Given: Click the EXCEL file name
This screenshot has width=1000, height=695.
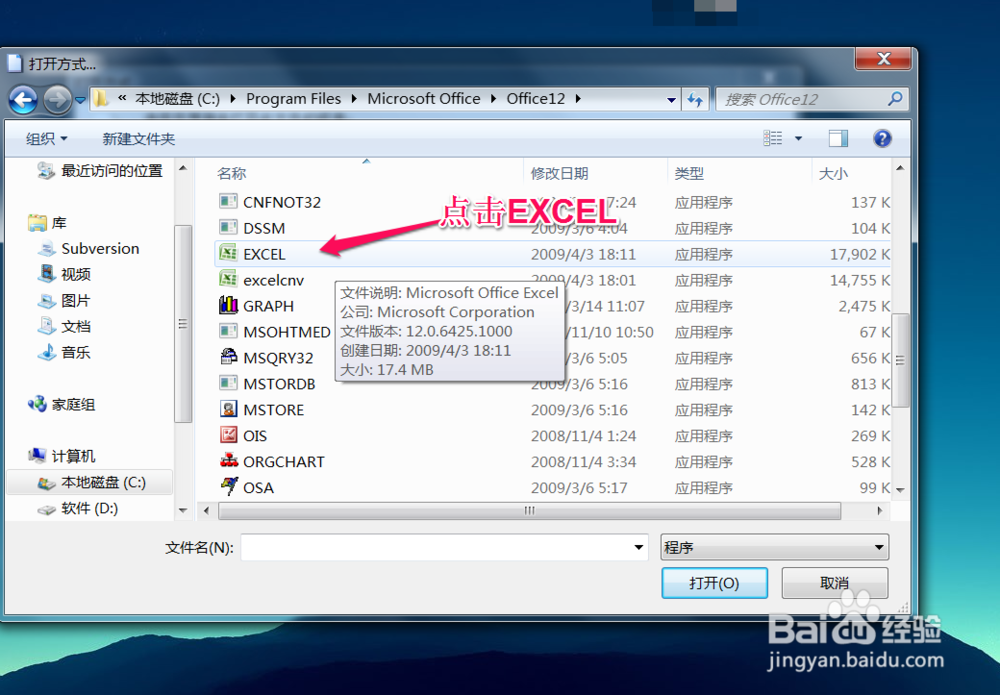Looking at the screenshot, I should coord(264,254).
